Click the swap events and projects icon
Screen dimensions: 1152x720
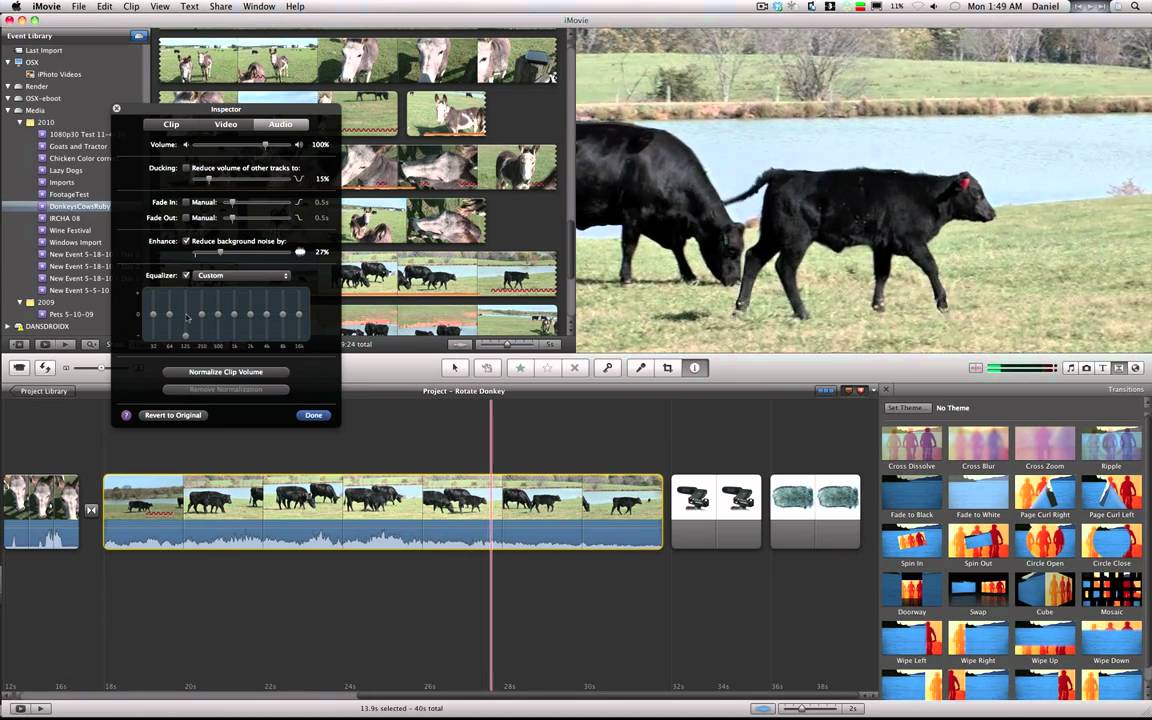46,367
